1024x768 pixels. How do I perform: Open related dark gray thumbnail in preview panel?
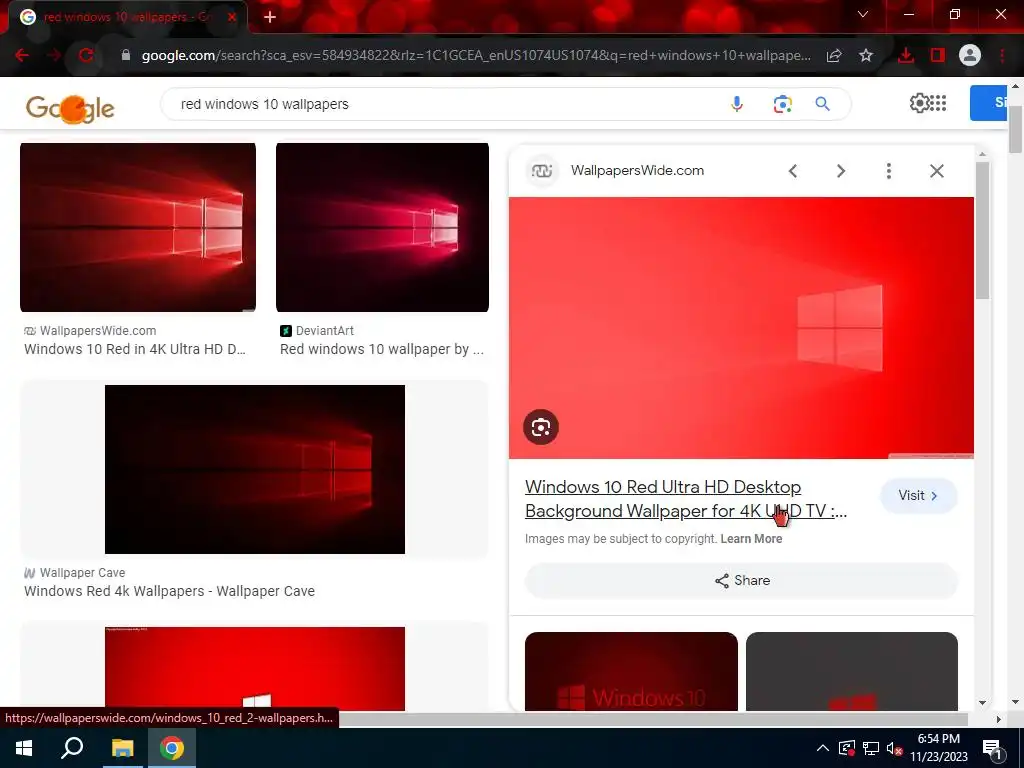[x=852, y=671]
